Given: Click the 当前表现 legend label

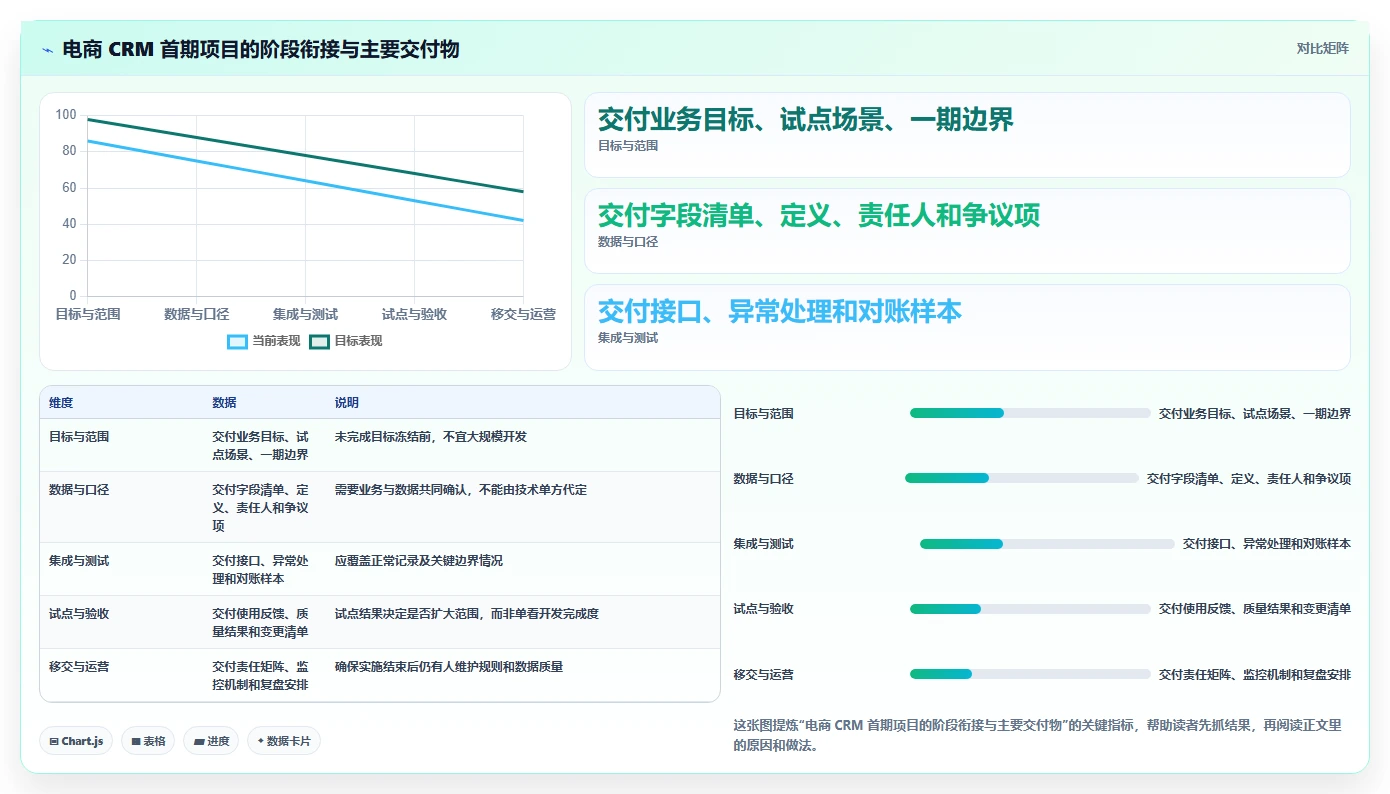Looking at the screenshot, I should pos(276,342).
